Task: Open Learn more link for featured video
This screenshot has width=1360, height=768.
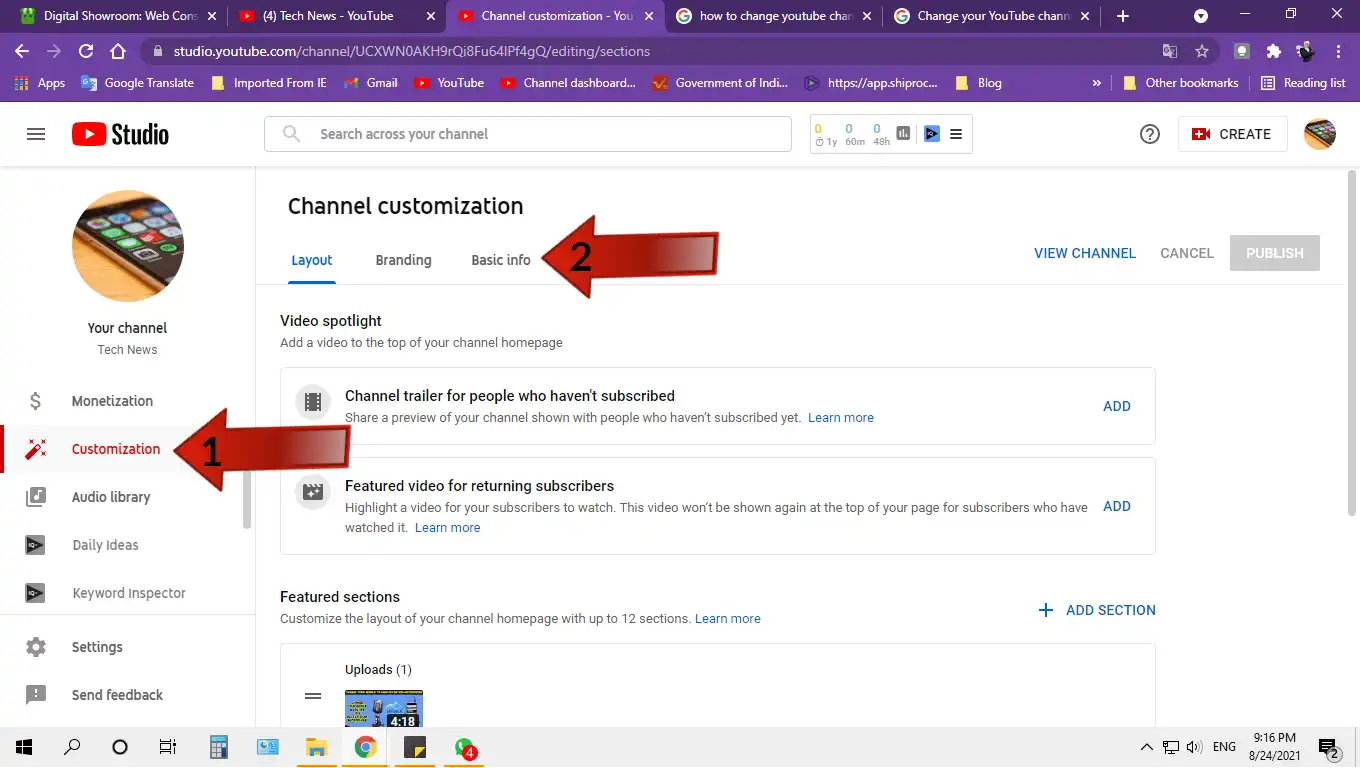Action: click(448, 528)
